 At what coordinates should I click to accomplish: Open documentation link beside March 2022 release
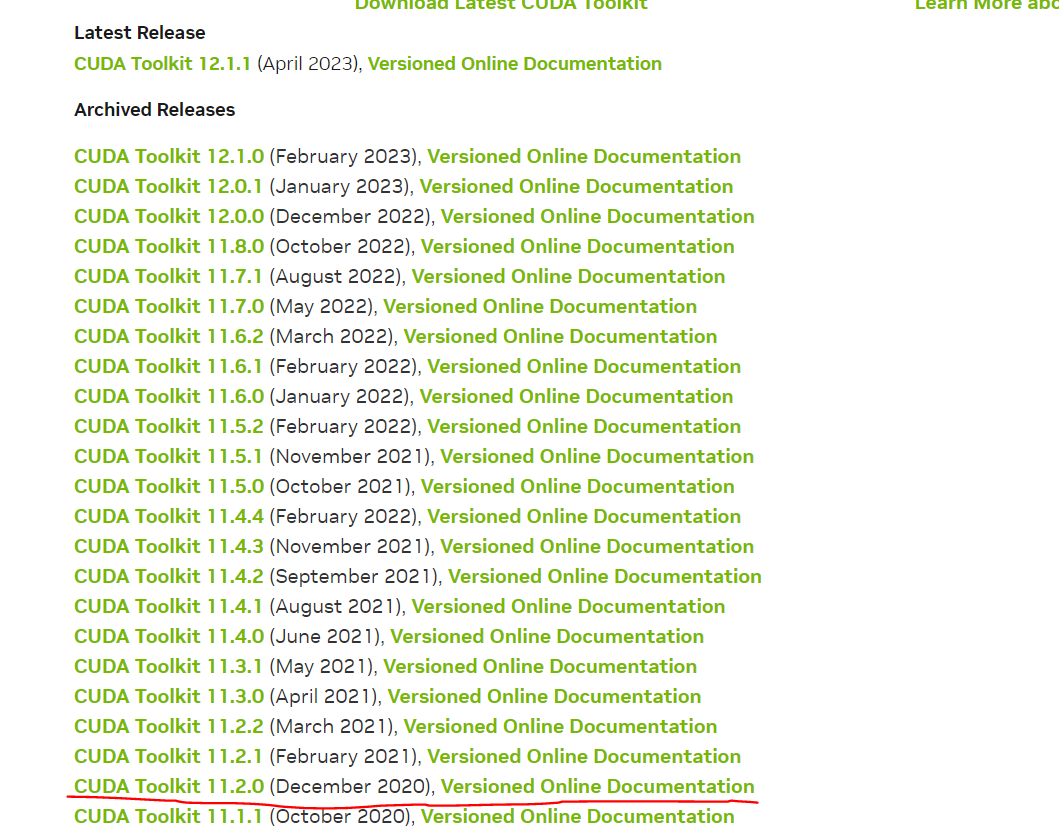coord(561,336)
